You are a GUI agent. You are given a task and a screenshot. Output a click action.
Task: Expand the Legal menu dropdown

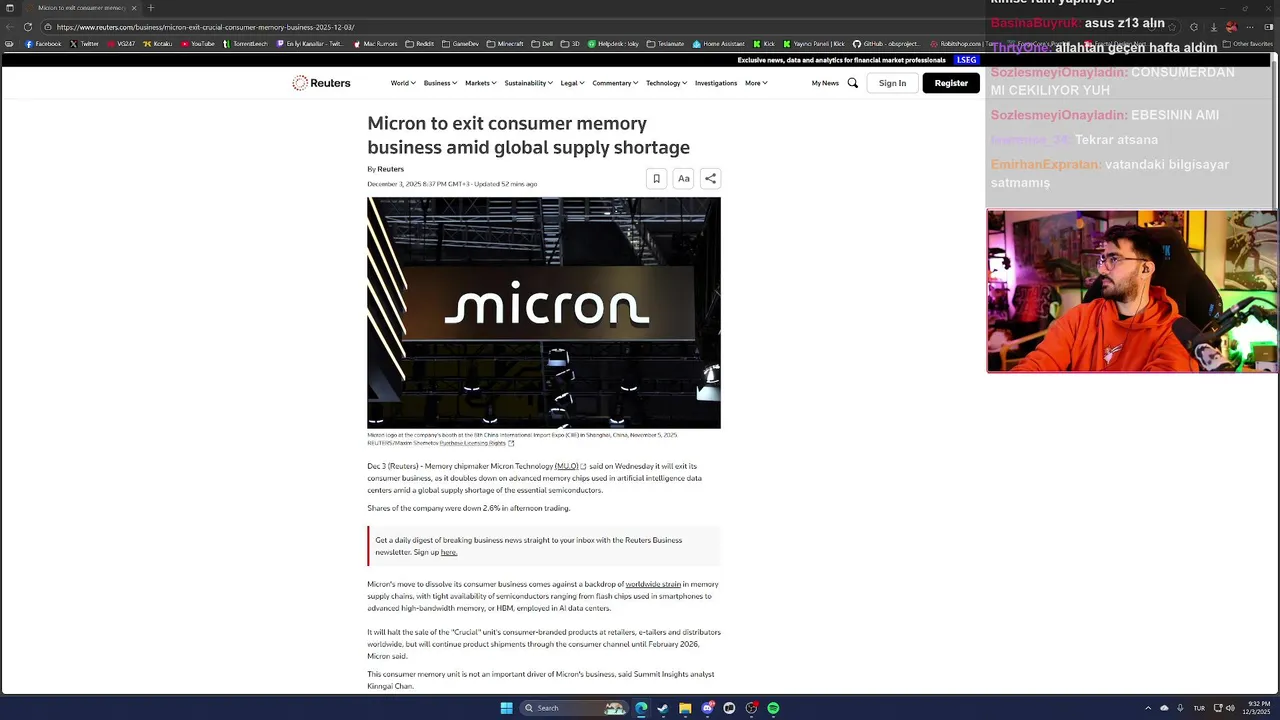coord(572,83)
